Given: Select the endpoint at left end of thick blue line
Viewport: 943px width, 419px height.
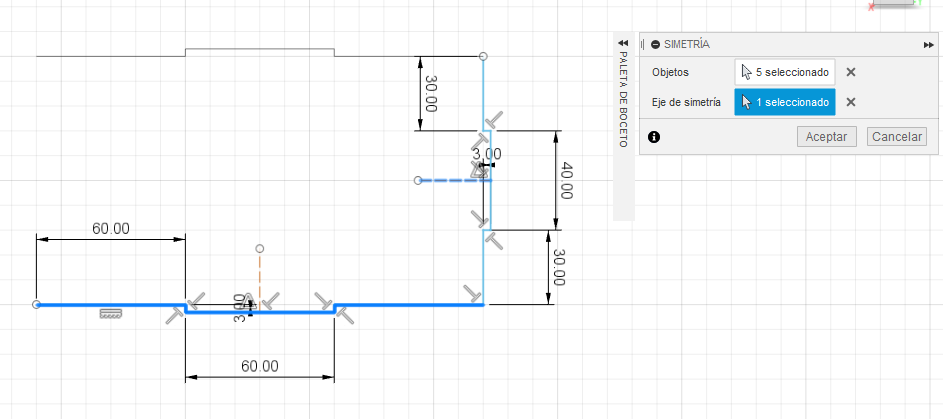Looking at the screenshot, I should (x=36, y=305).
